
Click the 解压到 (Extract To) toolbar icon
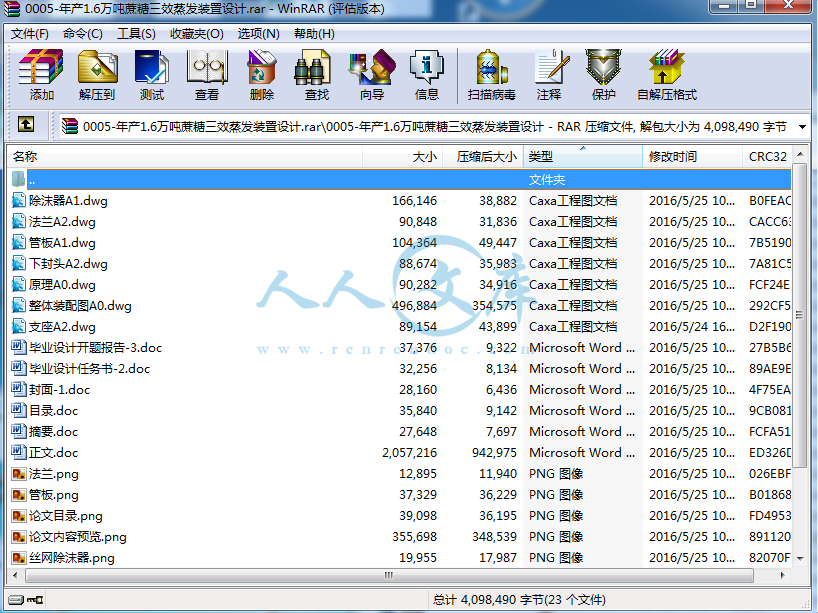pyautogui.click(x=97, y=67)
